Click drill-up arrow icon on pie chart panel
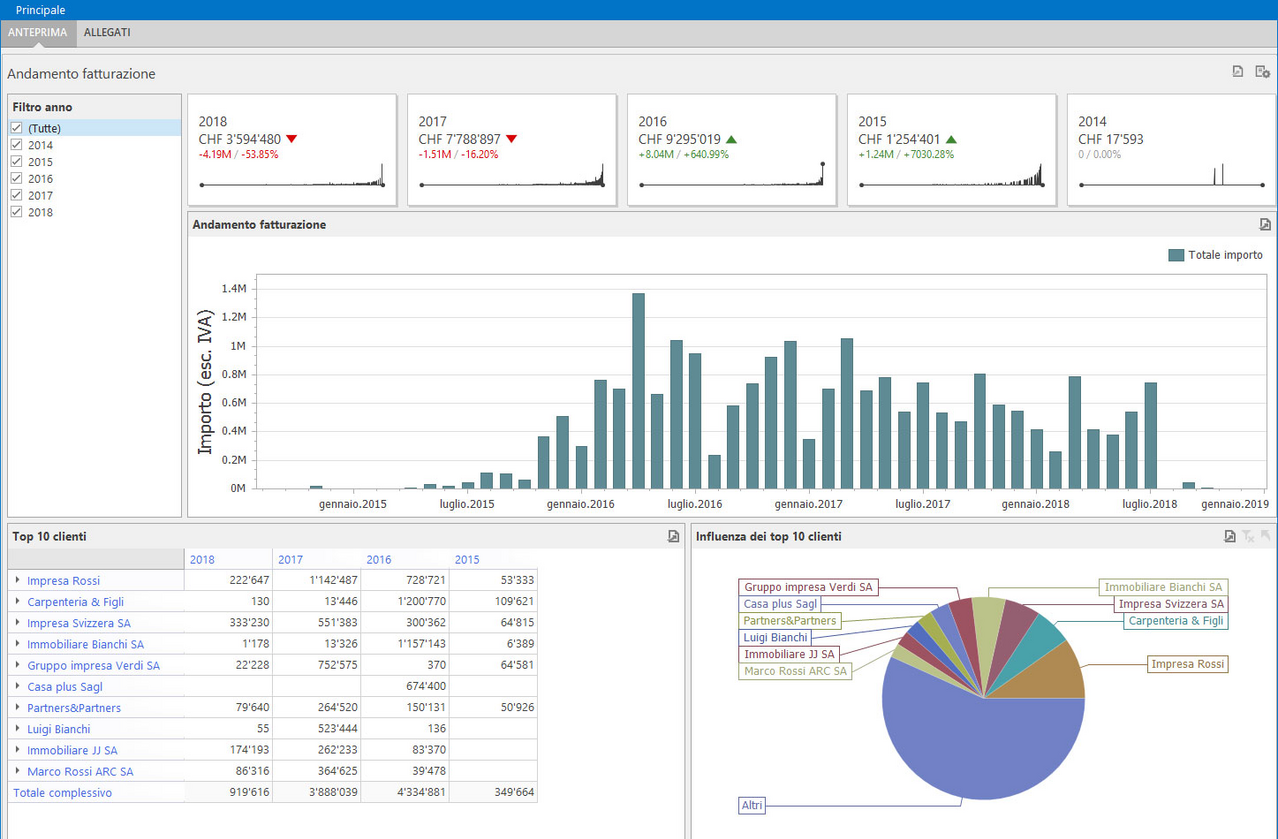 click(1265, 537)
